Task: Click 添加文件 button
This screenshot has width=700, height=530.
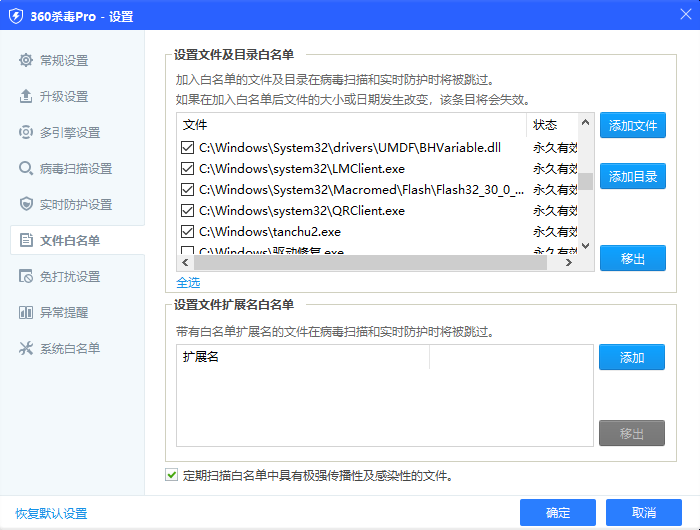Action: click(x=633, y=125)
